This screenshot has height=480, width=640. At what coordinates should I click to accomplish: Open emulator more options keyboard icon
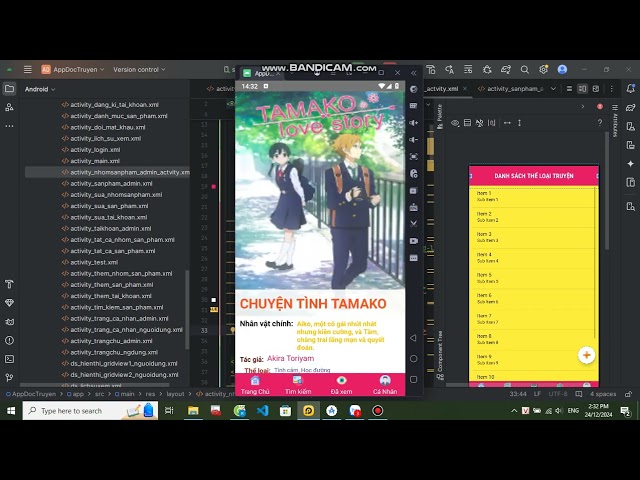pos(413,258)
